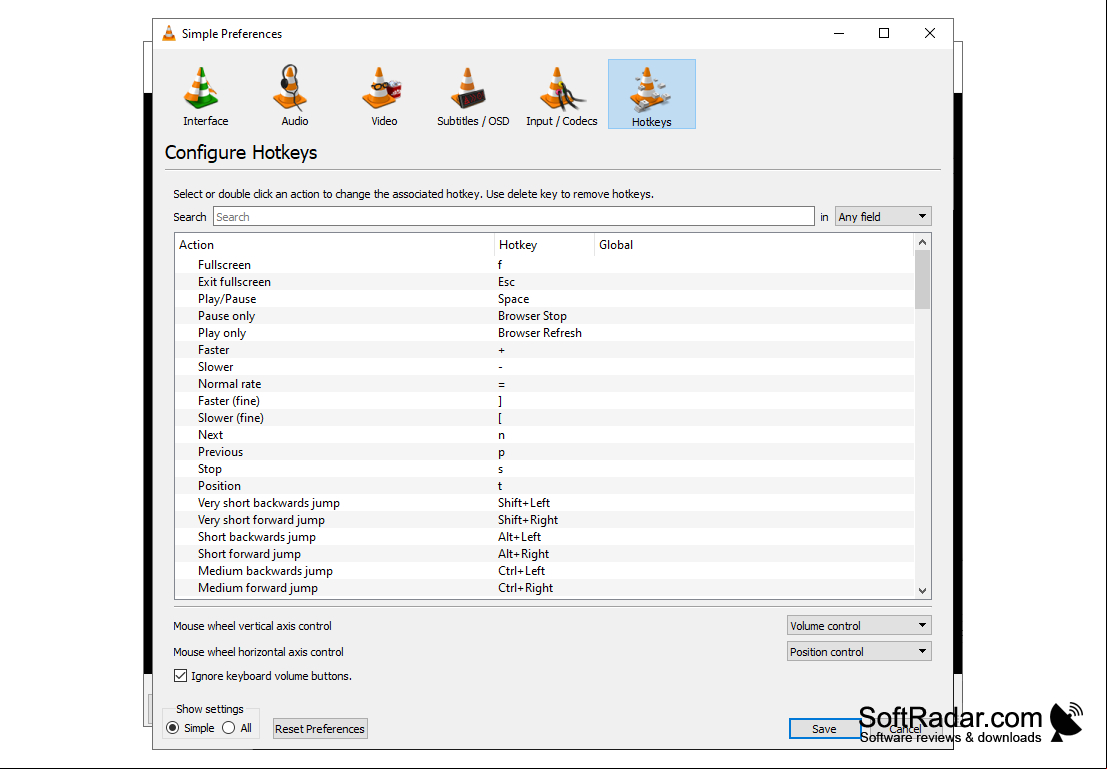Select Short backwards jump row

544,536
